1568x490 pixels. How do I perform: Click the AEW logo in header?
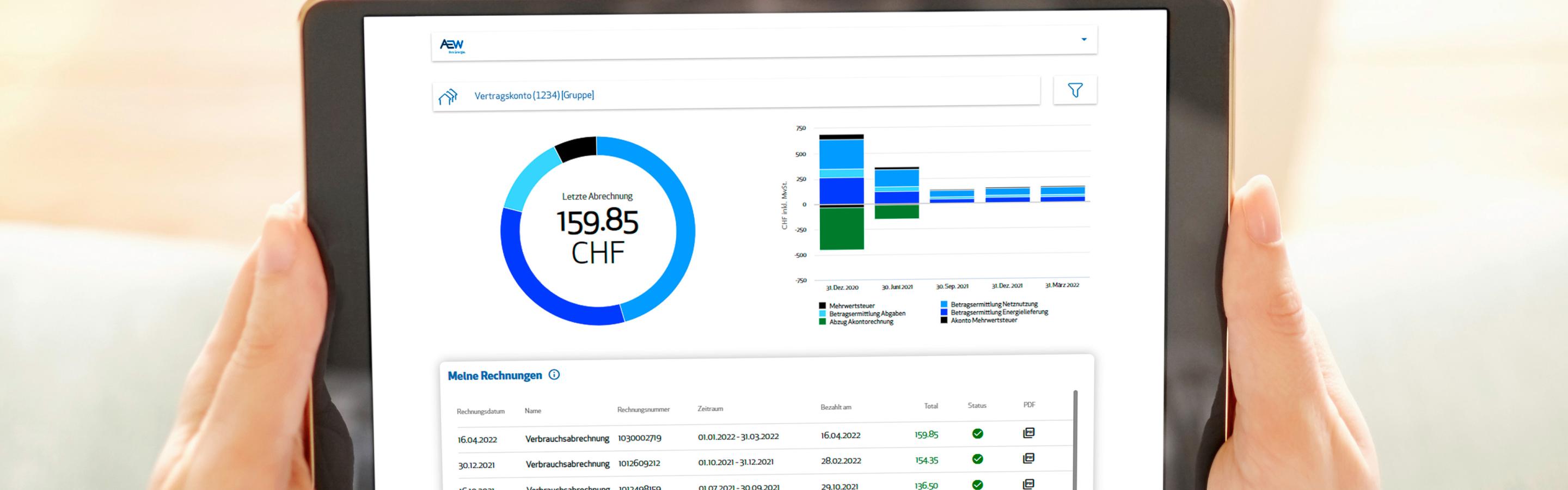point(452,46)
